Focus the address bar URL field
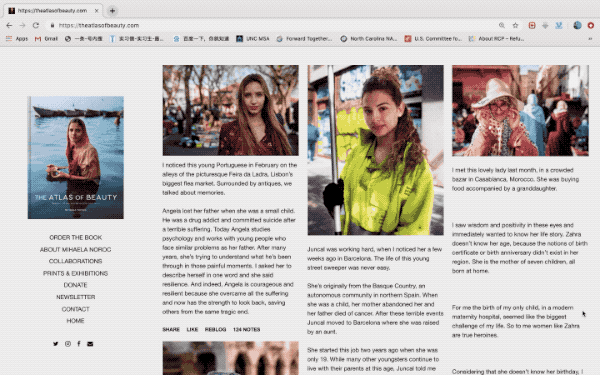This screenshot has height=375, width=600. coord(268,25)
